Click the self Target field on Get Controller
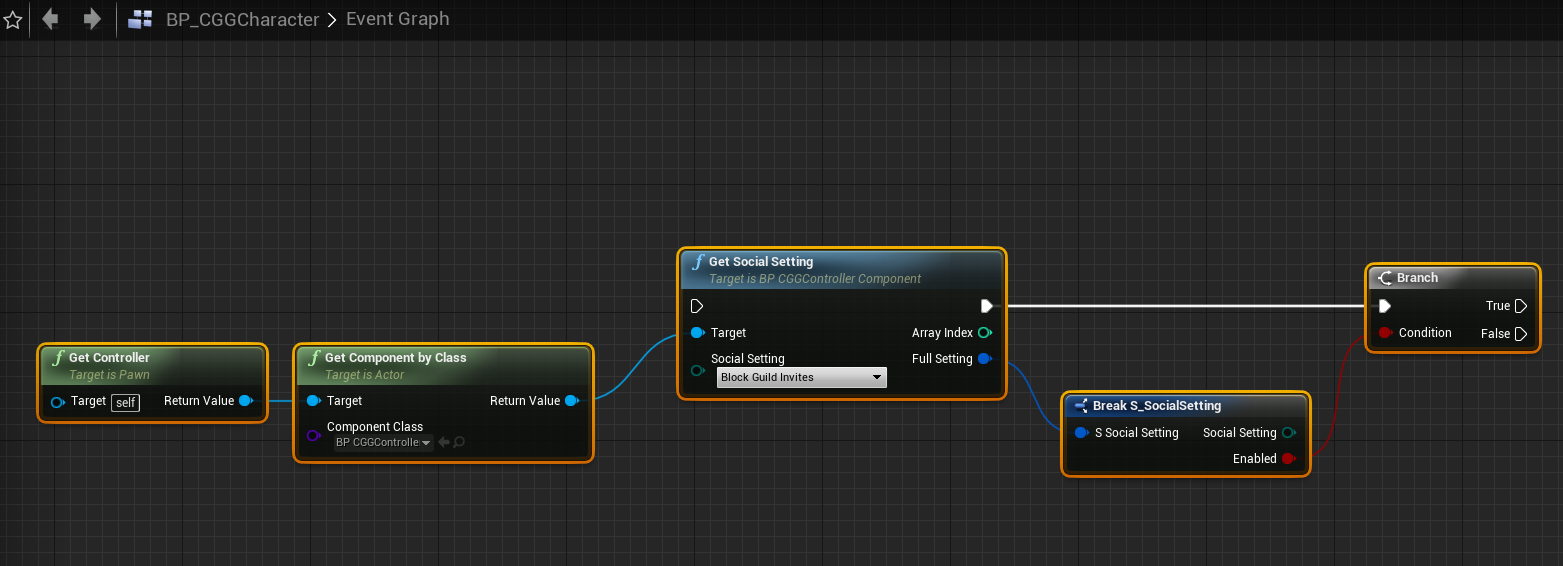This screenshot has width=1563, height=566. coord(125,402)
